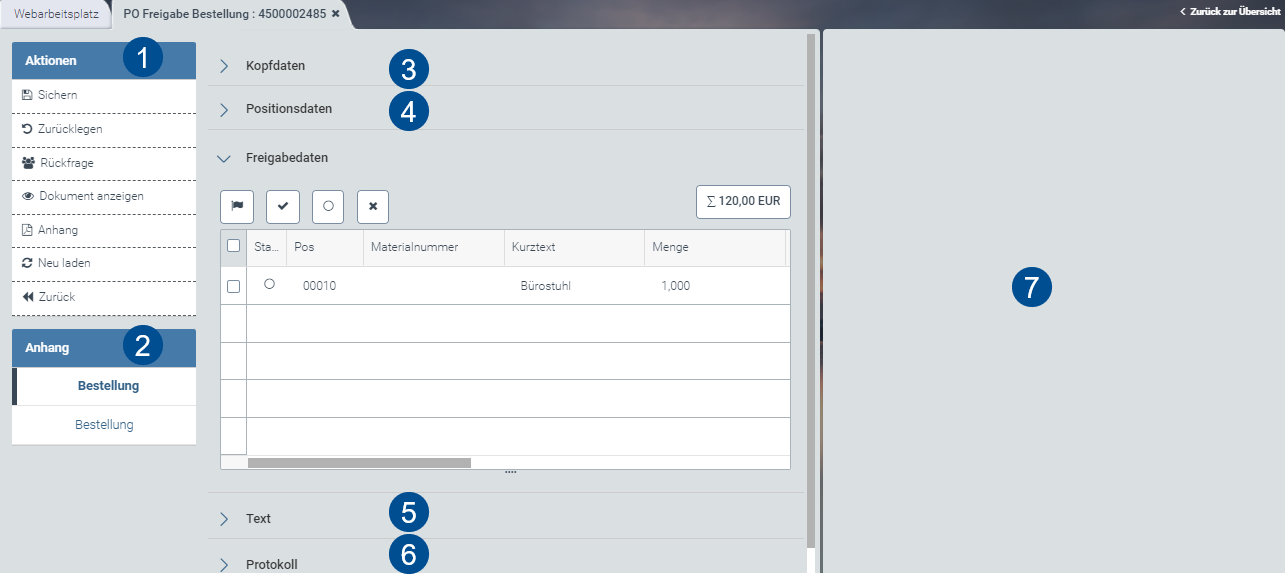Check the checkbox for position 00010
This screenshot has height=575, width=1285.
pyautogui.click(x=234, y=286)
